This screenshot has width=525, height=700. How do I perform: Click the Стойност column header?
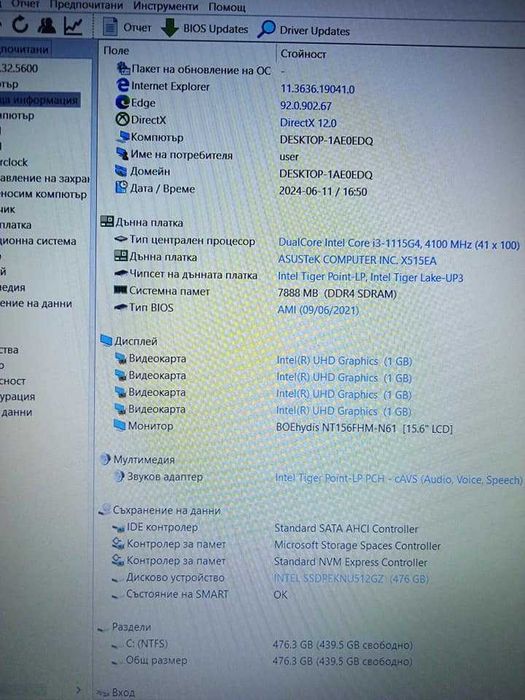[303, 54]
